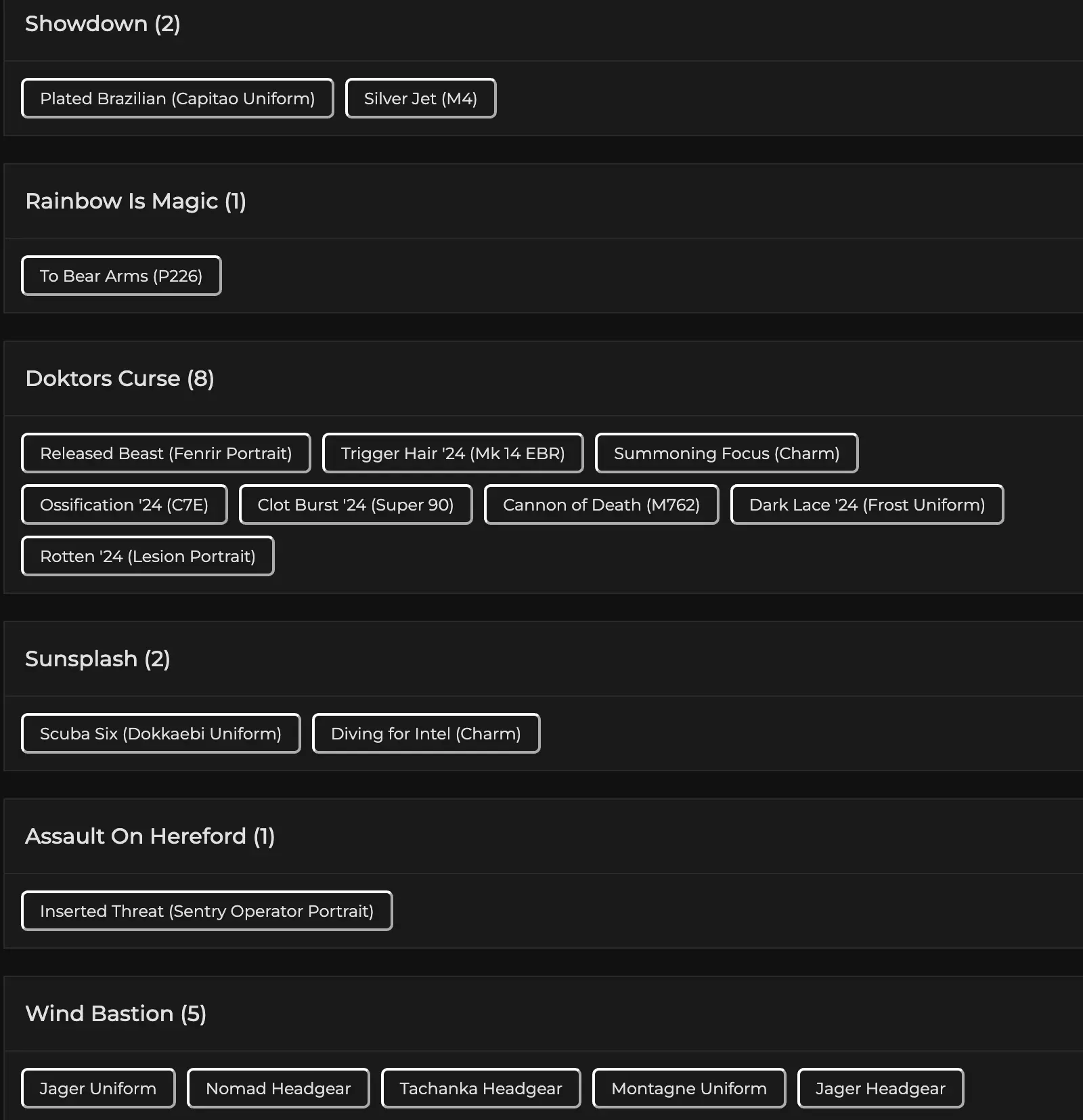Choose the Summoning Focus (Charm) item

click(726, 454)
